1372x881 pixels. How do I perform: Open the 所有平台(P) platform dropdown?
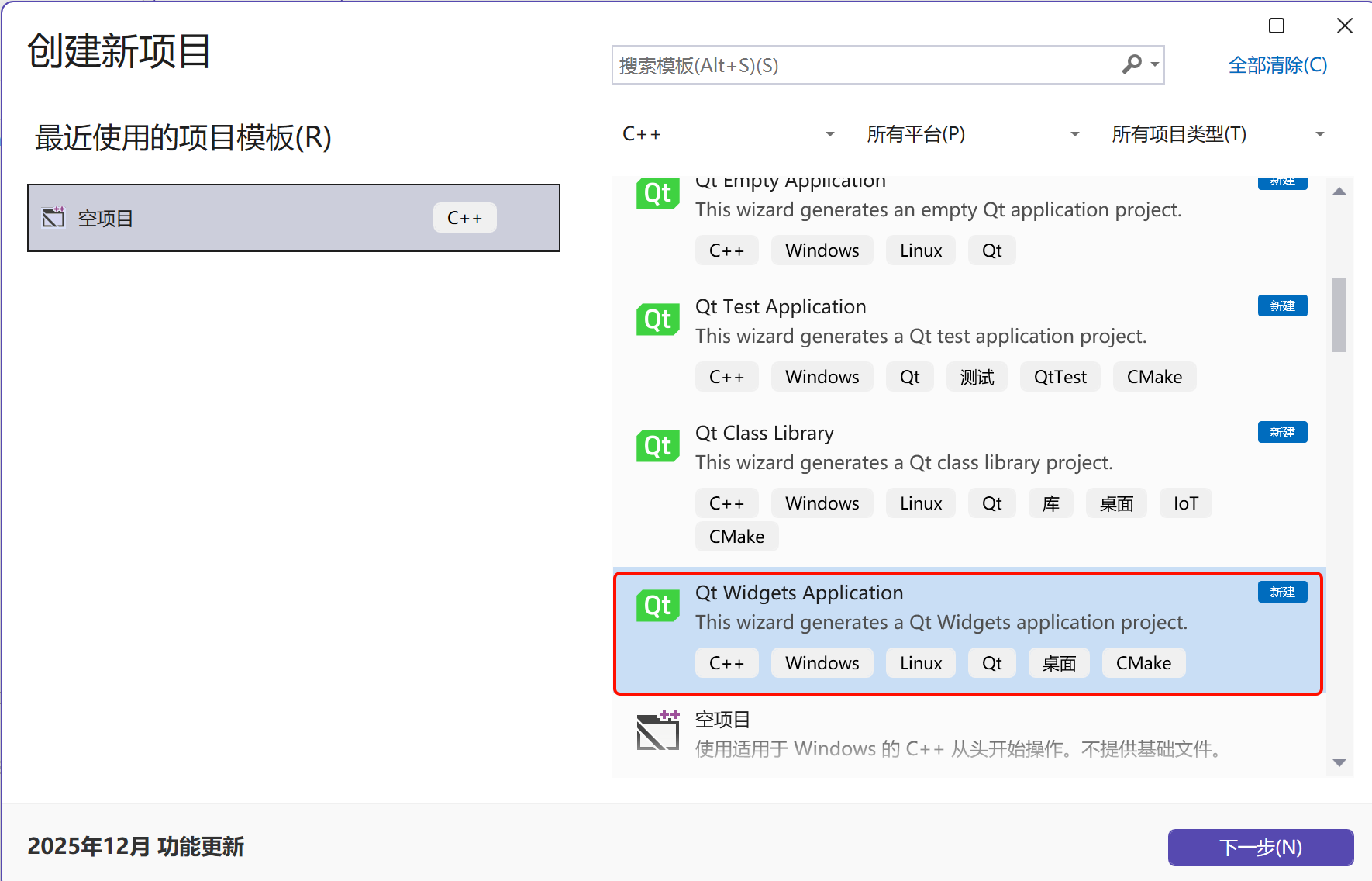click(x=972, y=133)
